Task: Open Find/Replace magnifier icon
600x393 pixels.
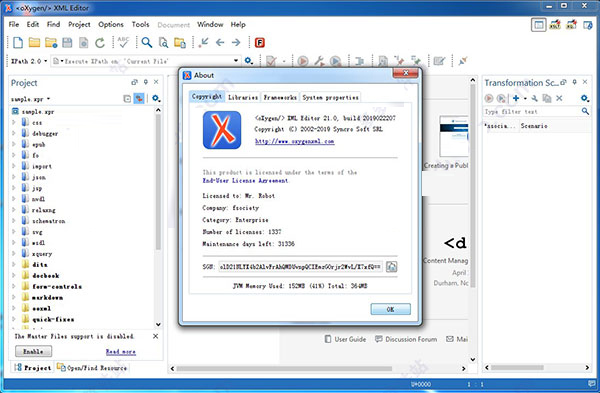Action: pyautogui.click(x=147, y=42)
